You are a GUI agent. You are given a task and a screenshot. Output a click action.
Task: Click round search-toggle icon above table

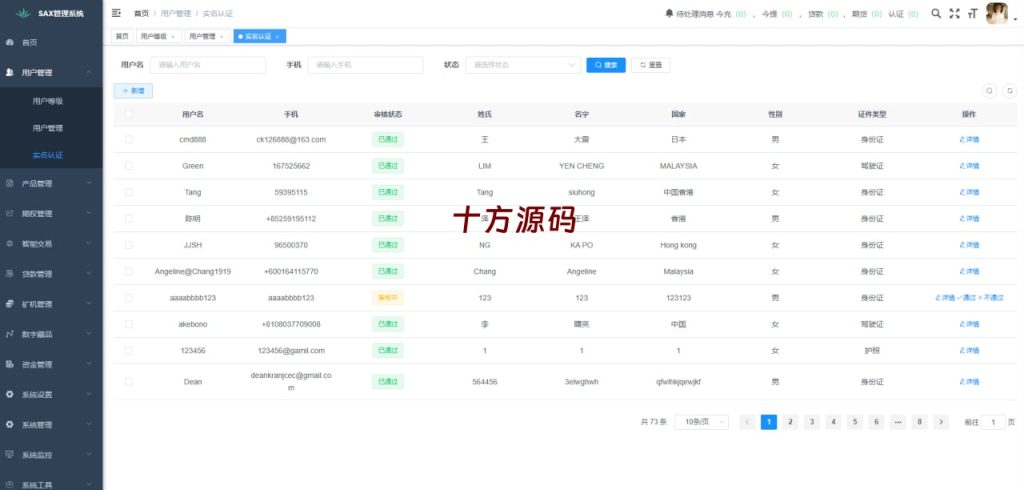click(990, 91)
